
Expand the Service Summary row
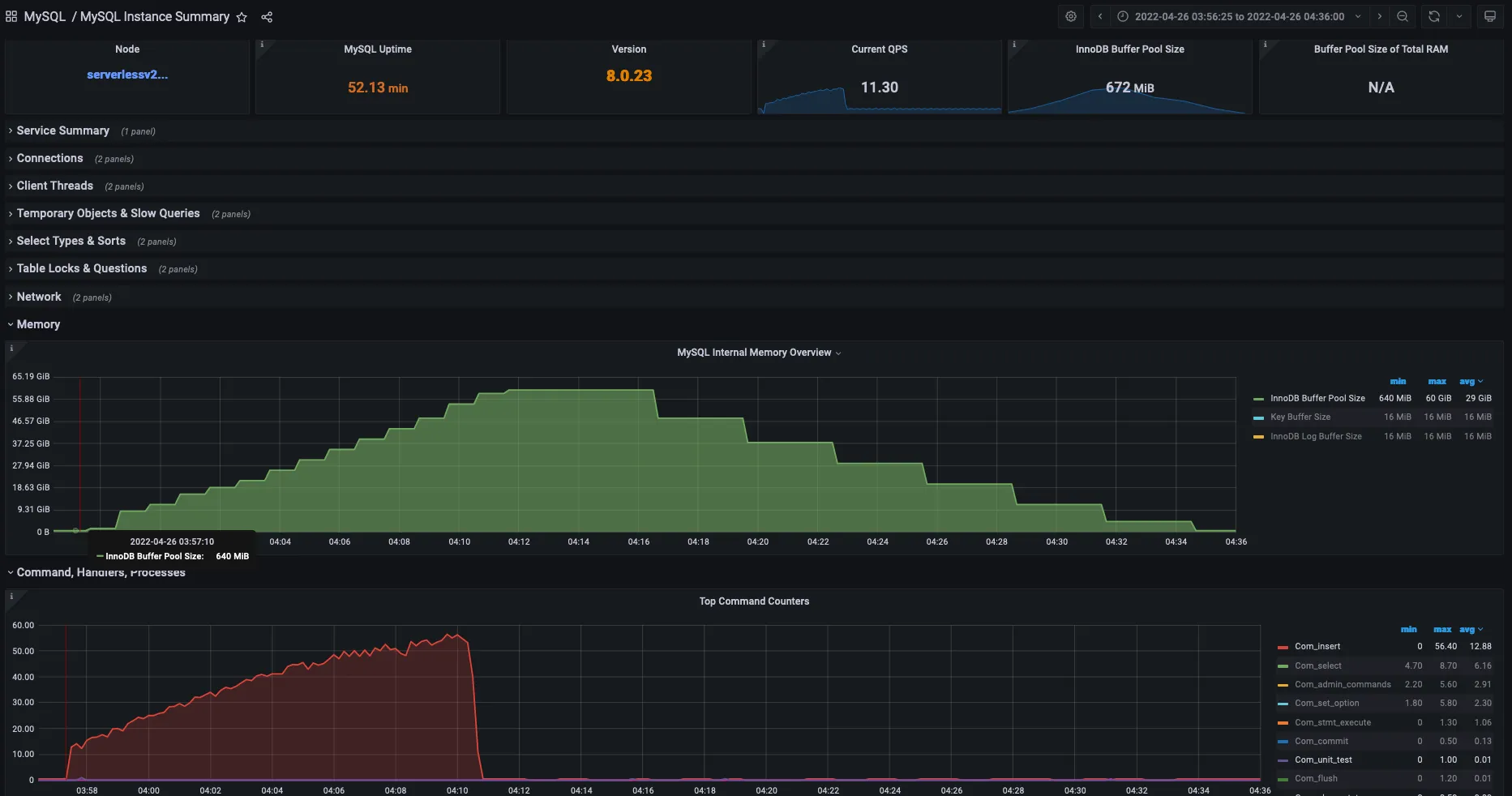coord(62,131)
